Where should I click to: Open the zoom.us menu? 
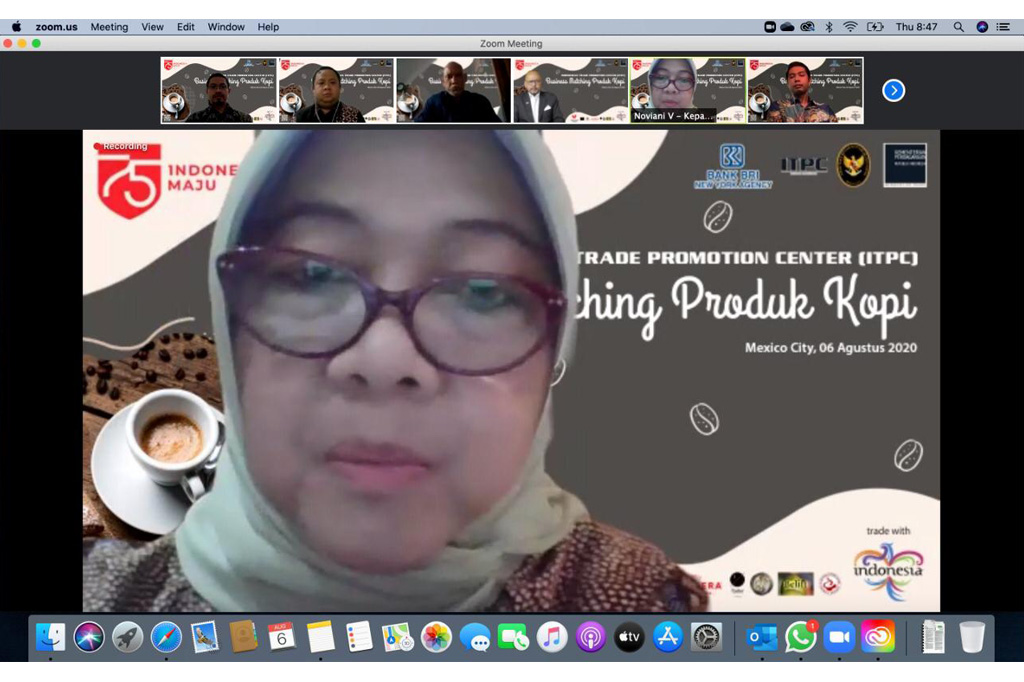(x=56, y=27)
